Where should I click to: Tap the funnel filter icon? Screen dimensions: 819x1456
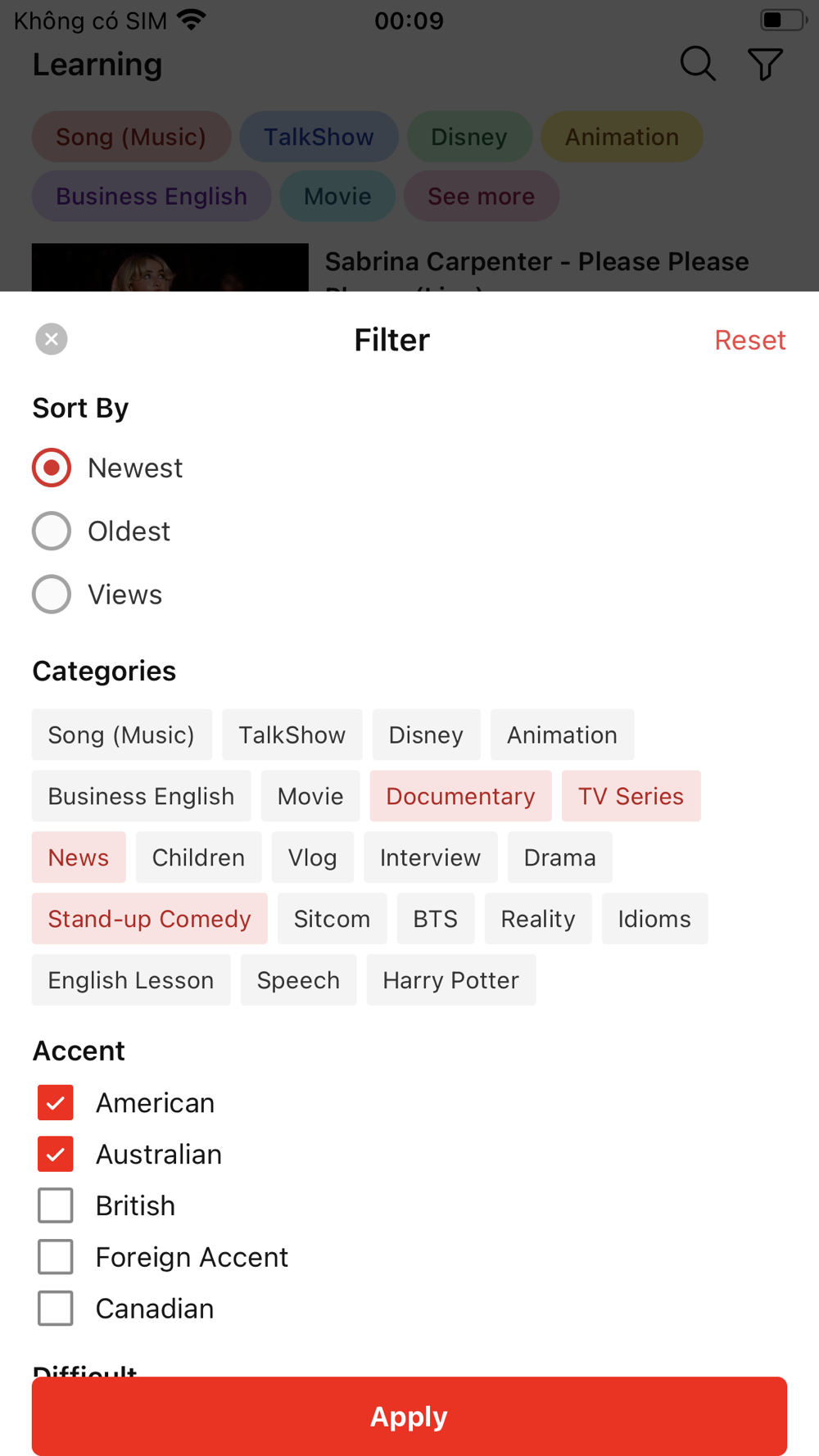(765, 64)
